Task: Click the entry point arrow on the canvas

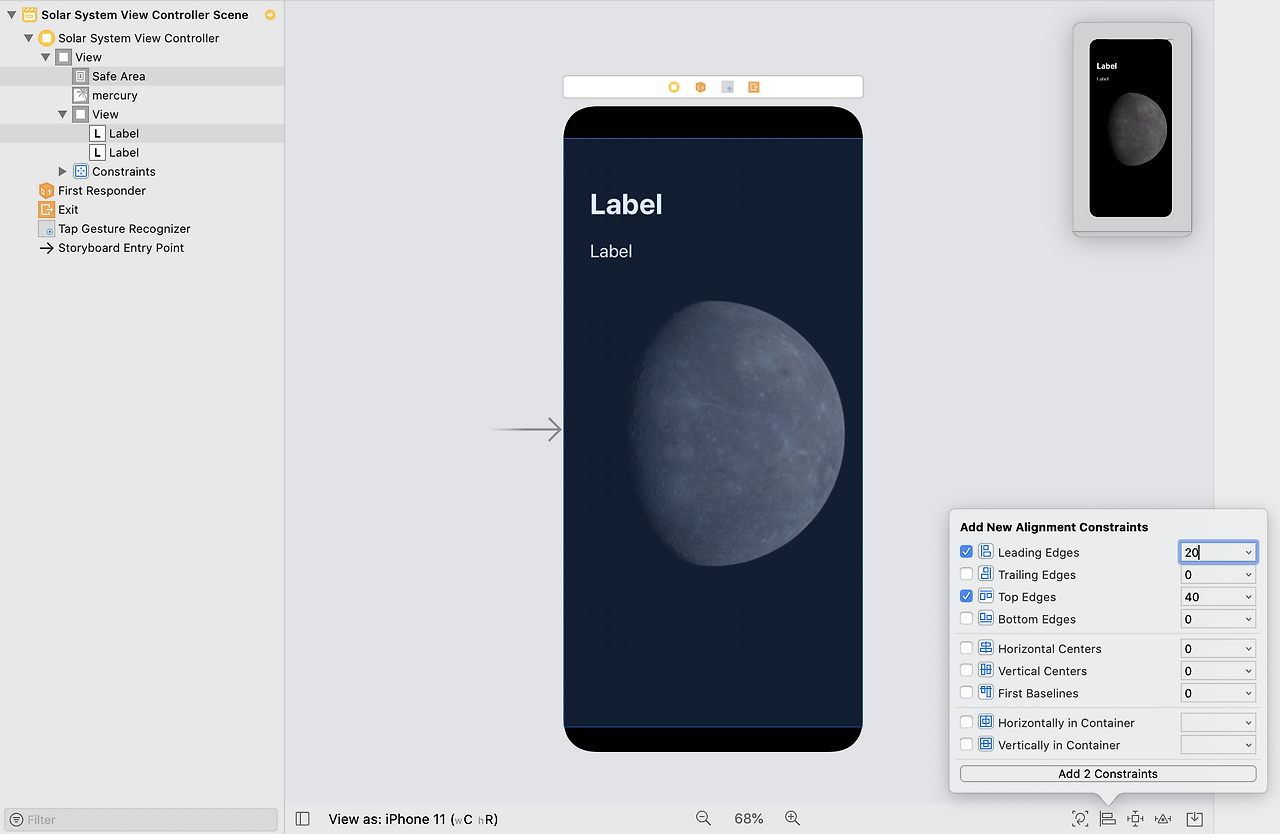Action: tap(527, 430)
